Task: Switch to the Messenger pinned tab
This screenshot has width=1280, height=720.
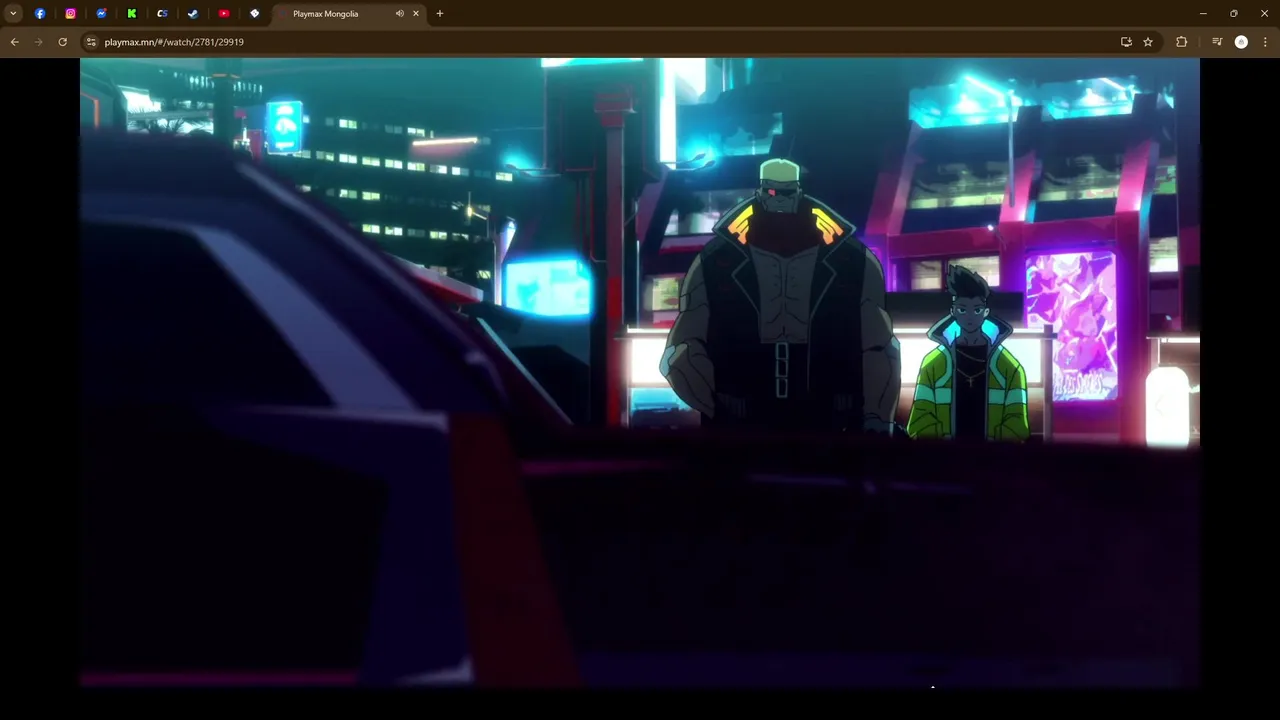Action: point(101,14)
